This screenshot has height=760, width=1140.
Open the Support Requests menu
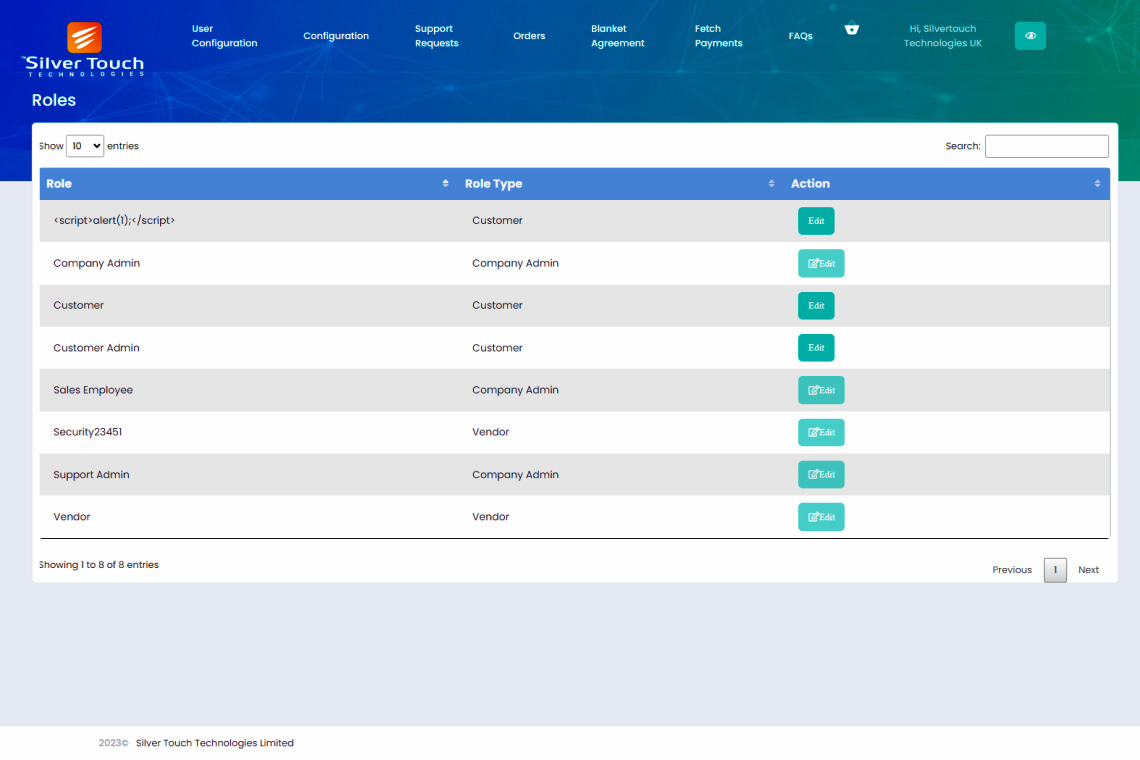tap(436, 36)
